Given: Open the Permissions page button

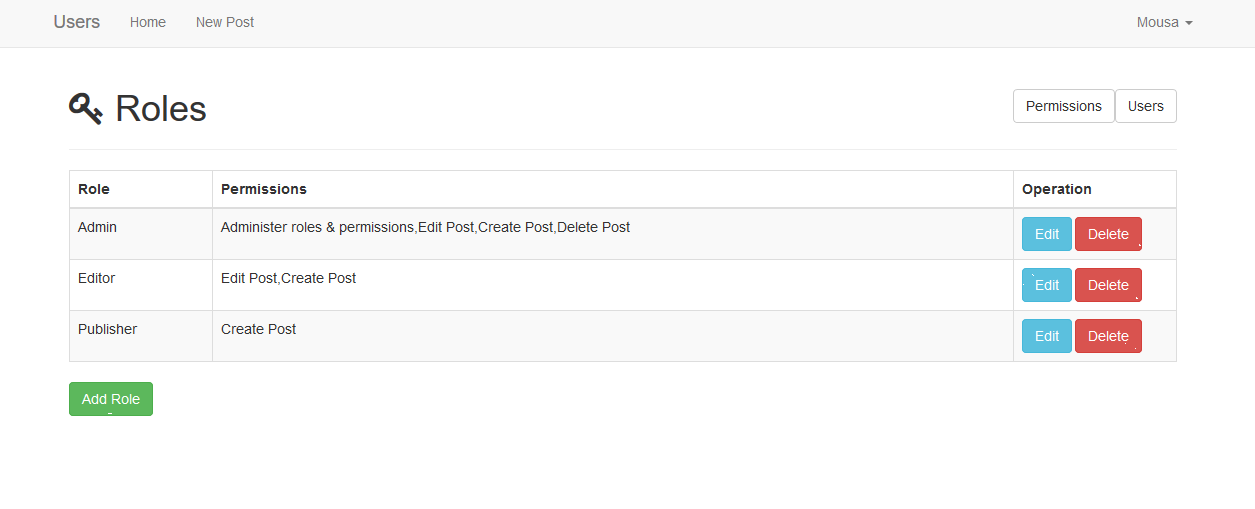Looking at the screenshot, I should (x=1063, y=106).
